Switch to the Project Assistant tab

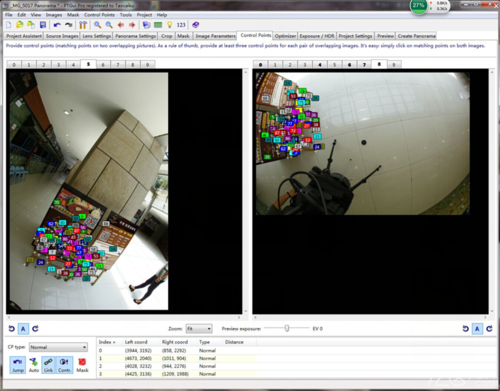(x=24, y=36)
